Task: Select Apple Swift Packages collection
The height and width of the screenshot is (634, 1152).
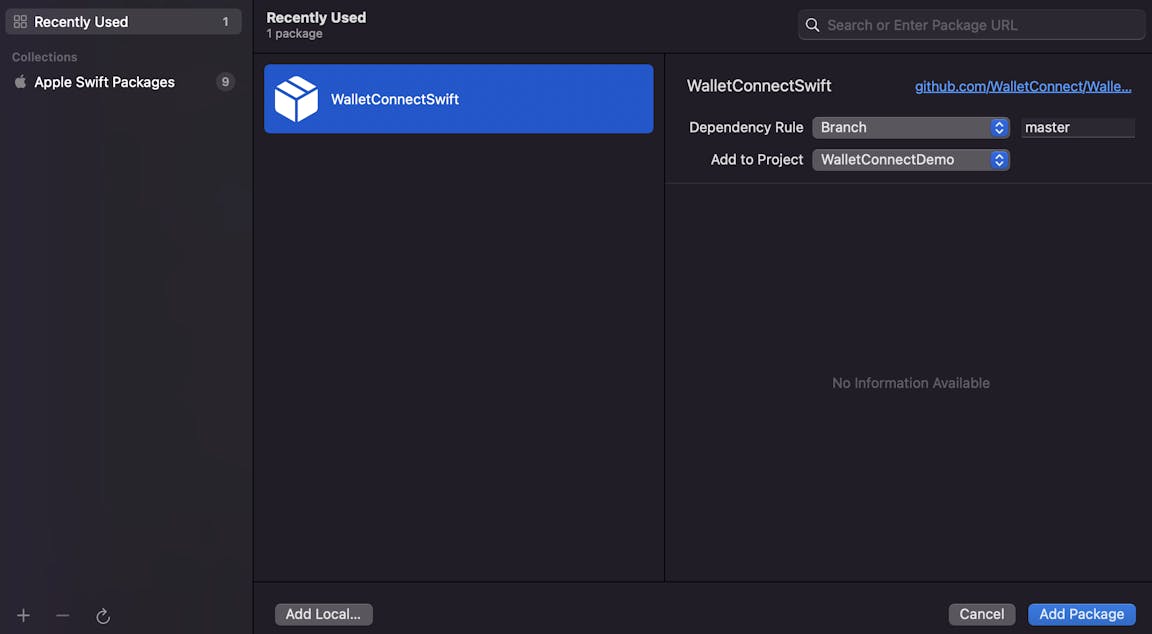Action: pyautogui.click(x=123, y=82)
